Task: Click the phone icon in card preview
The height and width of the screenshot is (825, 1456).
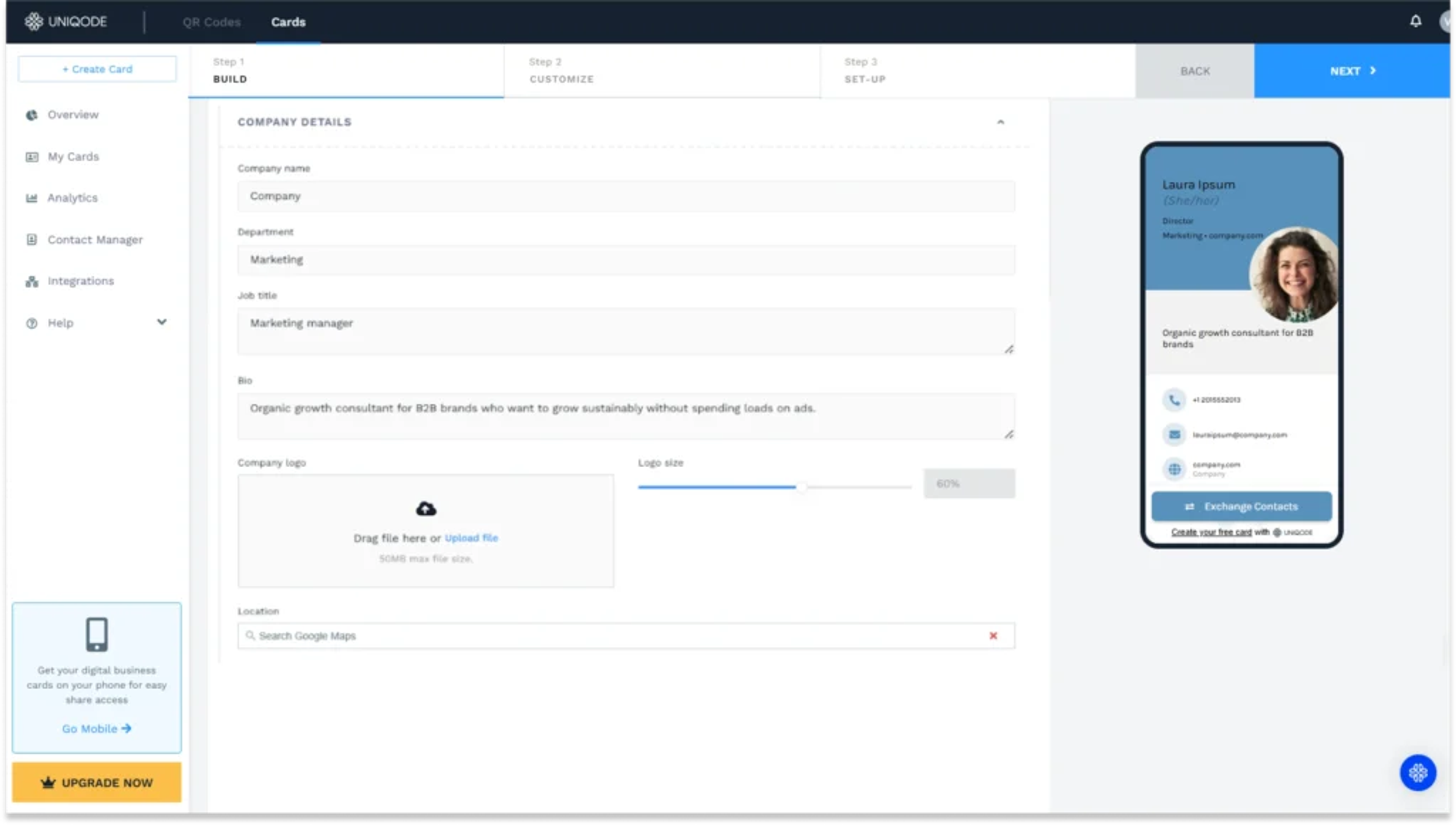Action: [1174, 400]
